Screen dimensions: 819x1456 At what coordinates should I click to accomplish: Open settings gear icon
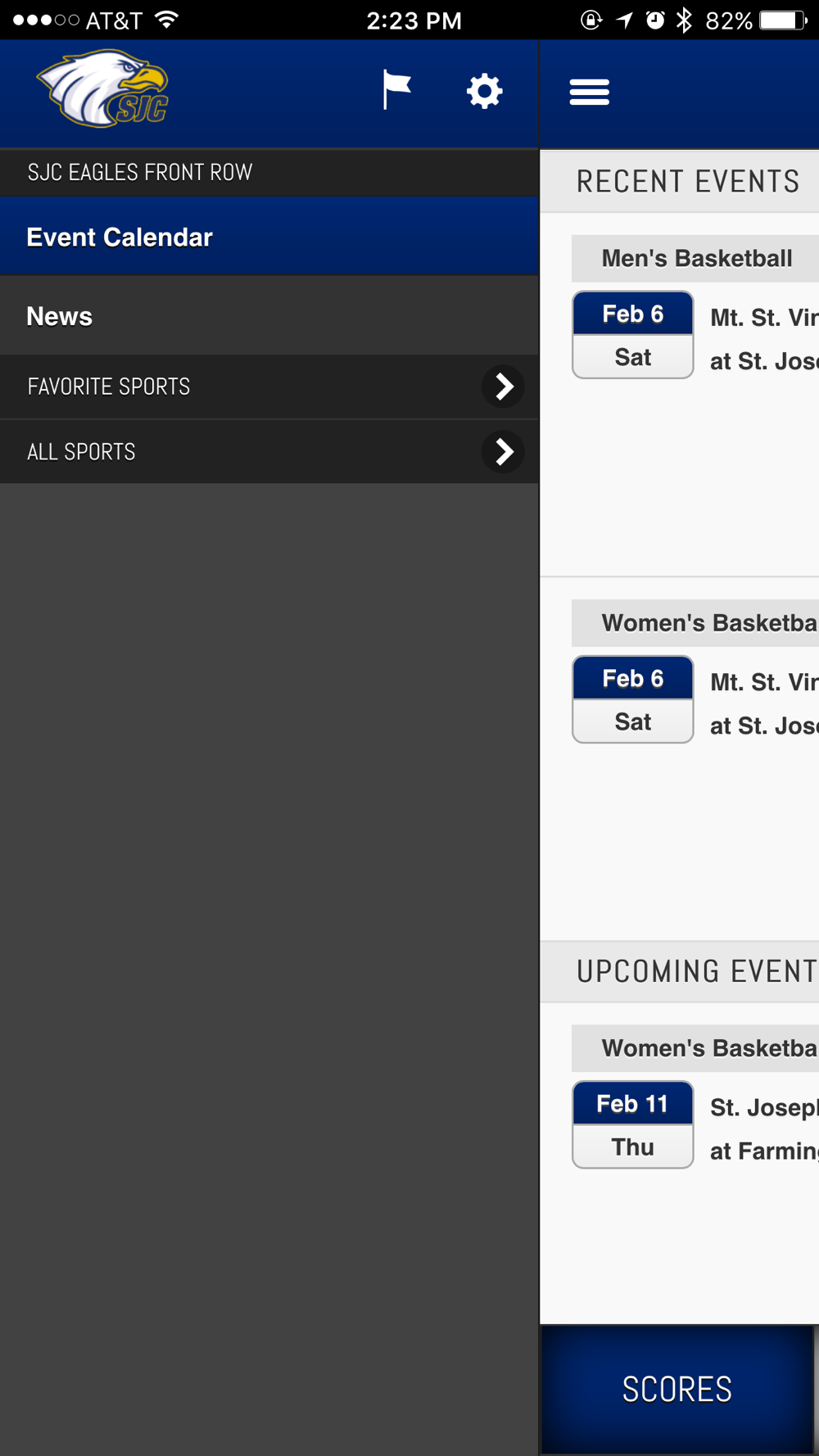485,91
